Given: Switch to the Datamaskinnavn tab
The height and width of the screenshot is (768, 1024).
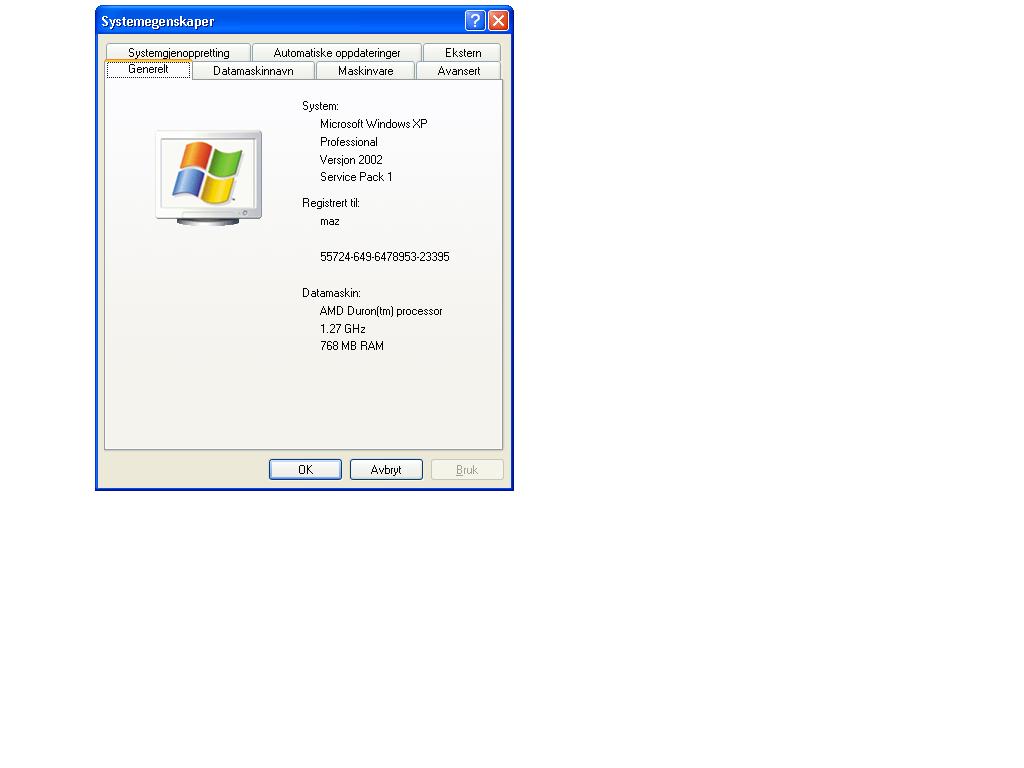Looking at the screenshot, I should [x=253, y=71].
